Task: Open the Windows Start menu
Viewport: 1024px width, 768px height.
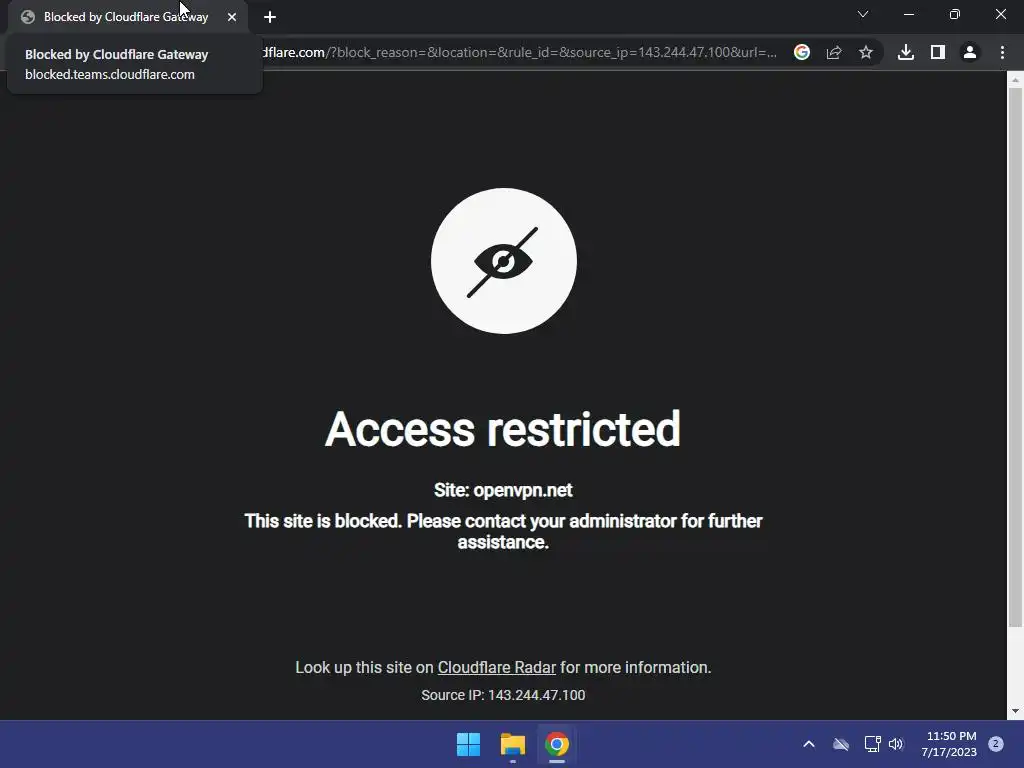Action: pyautogui.click(x=468, y=744)
